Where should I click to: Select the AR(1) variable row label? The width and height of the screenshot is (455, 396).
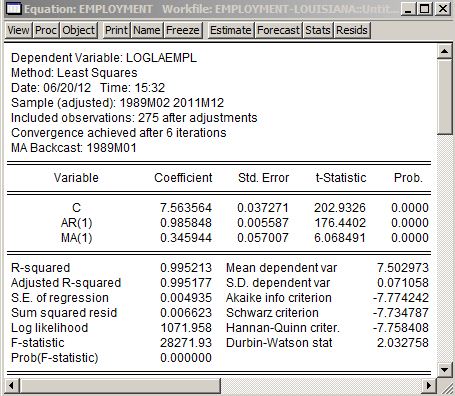(76, 223)
